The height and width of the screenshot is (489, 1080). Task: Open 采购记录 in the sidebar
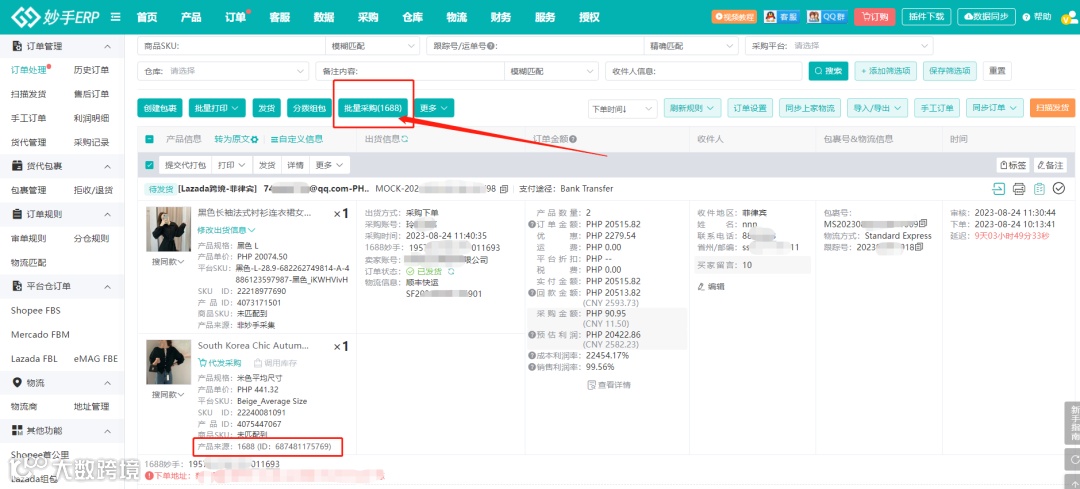click(x=91, y=143)
